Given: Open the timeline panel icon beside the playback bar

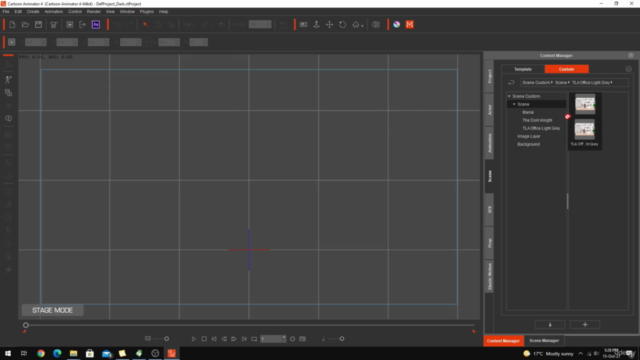Looking at the screenshot, I should click(302, 339).
